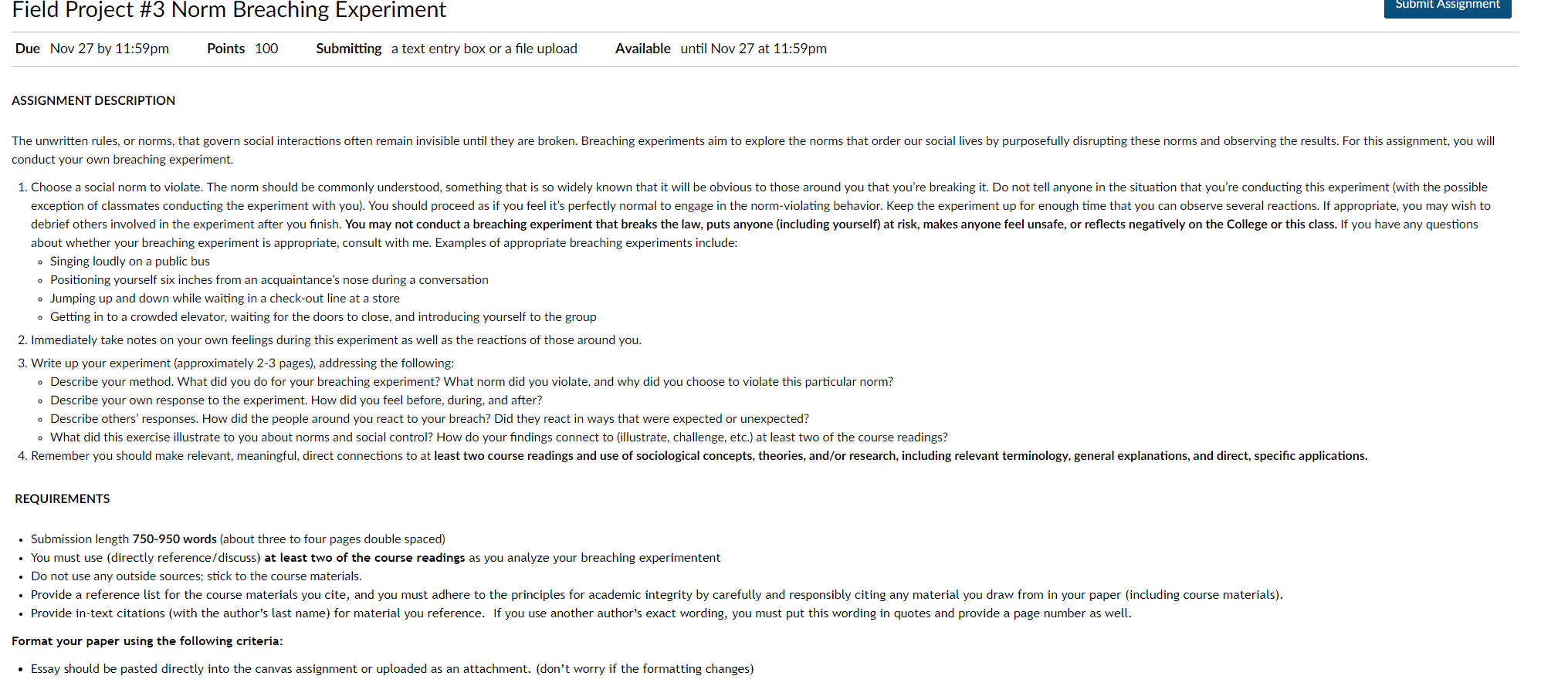Click the Submit Assignment button
Viewport: 1568px width, 686px height.
[x=1447, y=6]
